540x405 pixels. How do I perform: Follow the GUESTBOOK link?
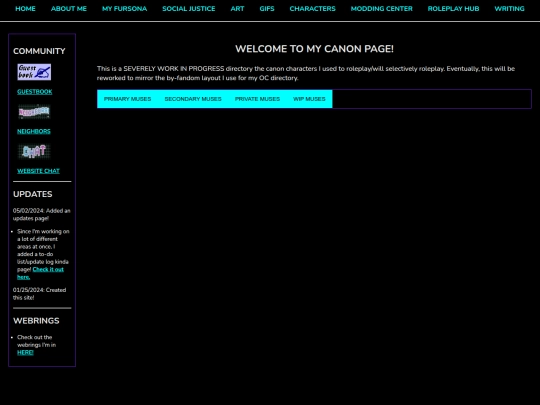click(35, 92)
